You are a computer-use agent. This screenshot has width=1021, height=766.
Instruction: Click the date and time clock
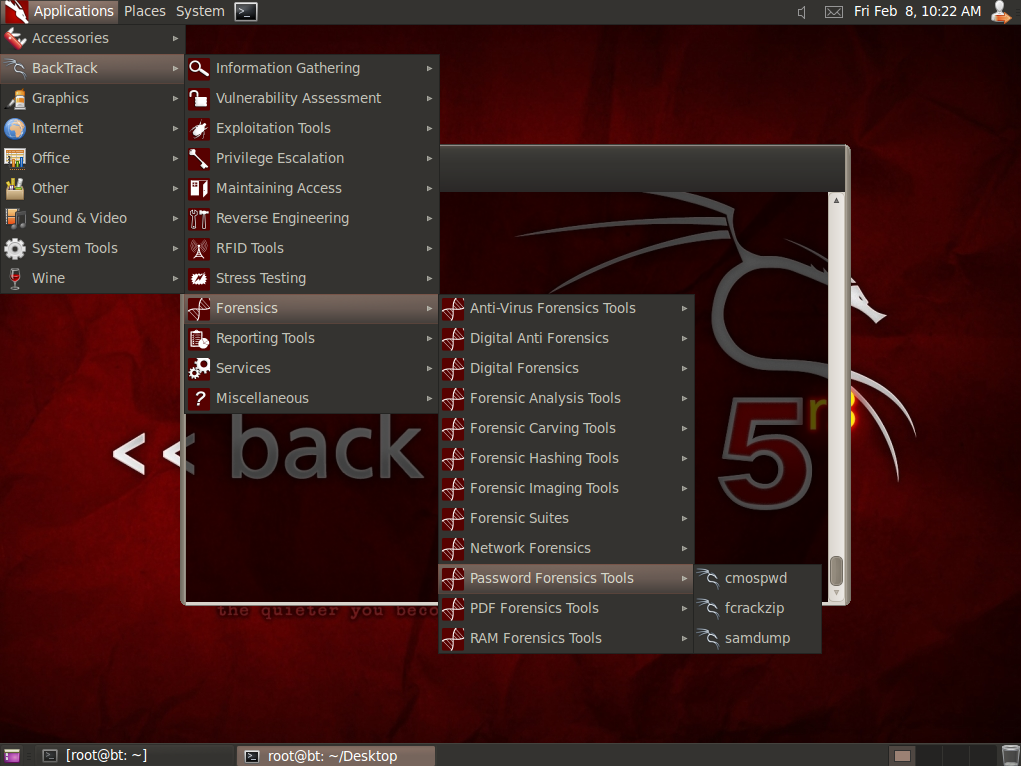click(x=917, y=12)
